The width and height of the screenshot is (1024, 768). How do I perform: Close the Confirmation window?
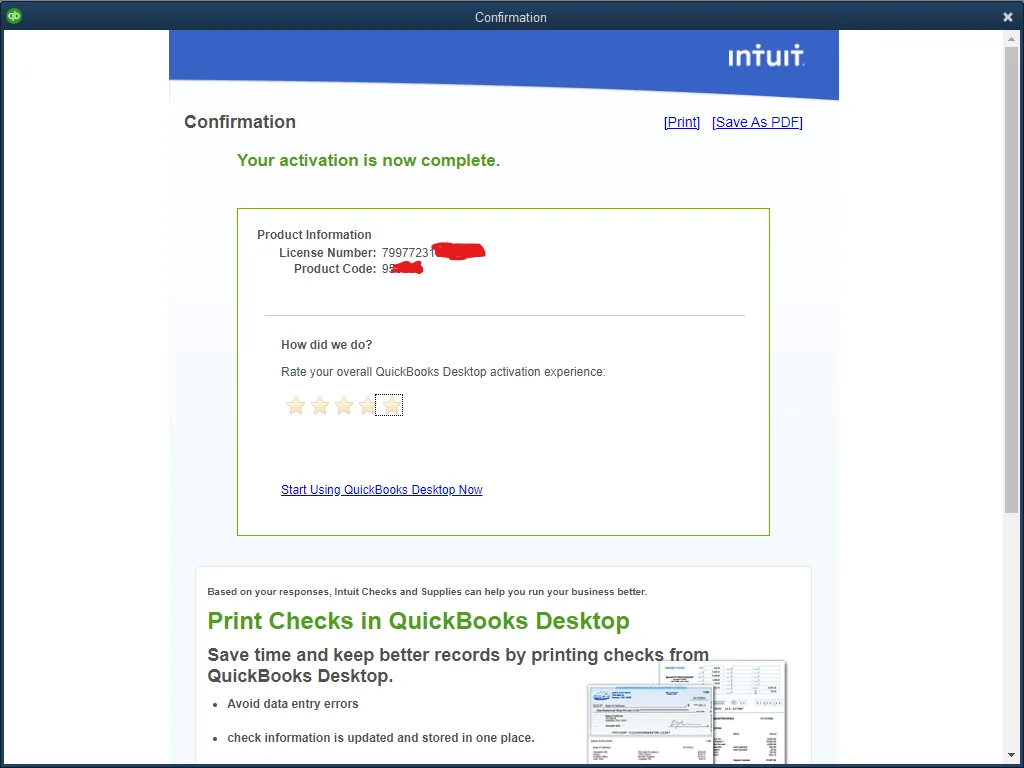click(1007, 16)
